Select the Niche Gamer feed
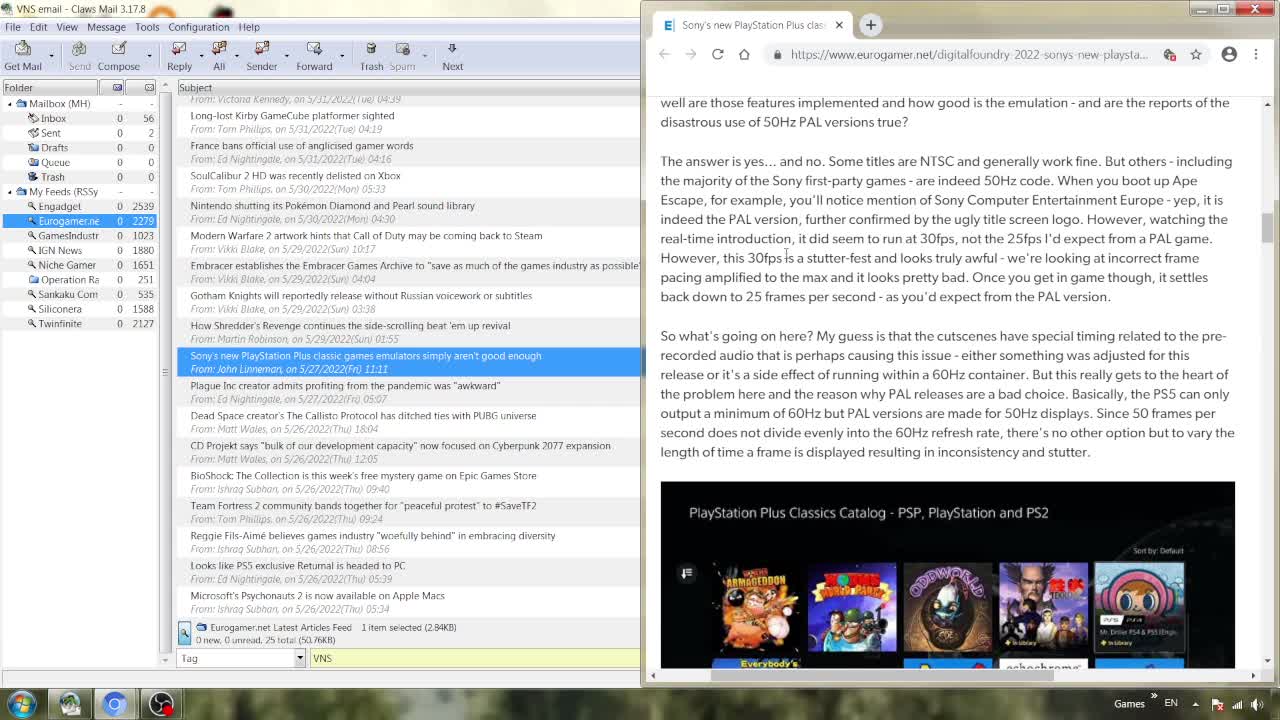Screen dimensions: 1280x720 pos(67,265)
